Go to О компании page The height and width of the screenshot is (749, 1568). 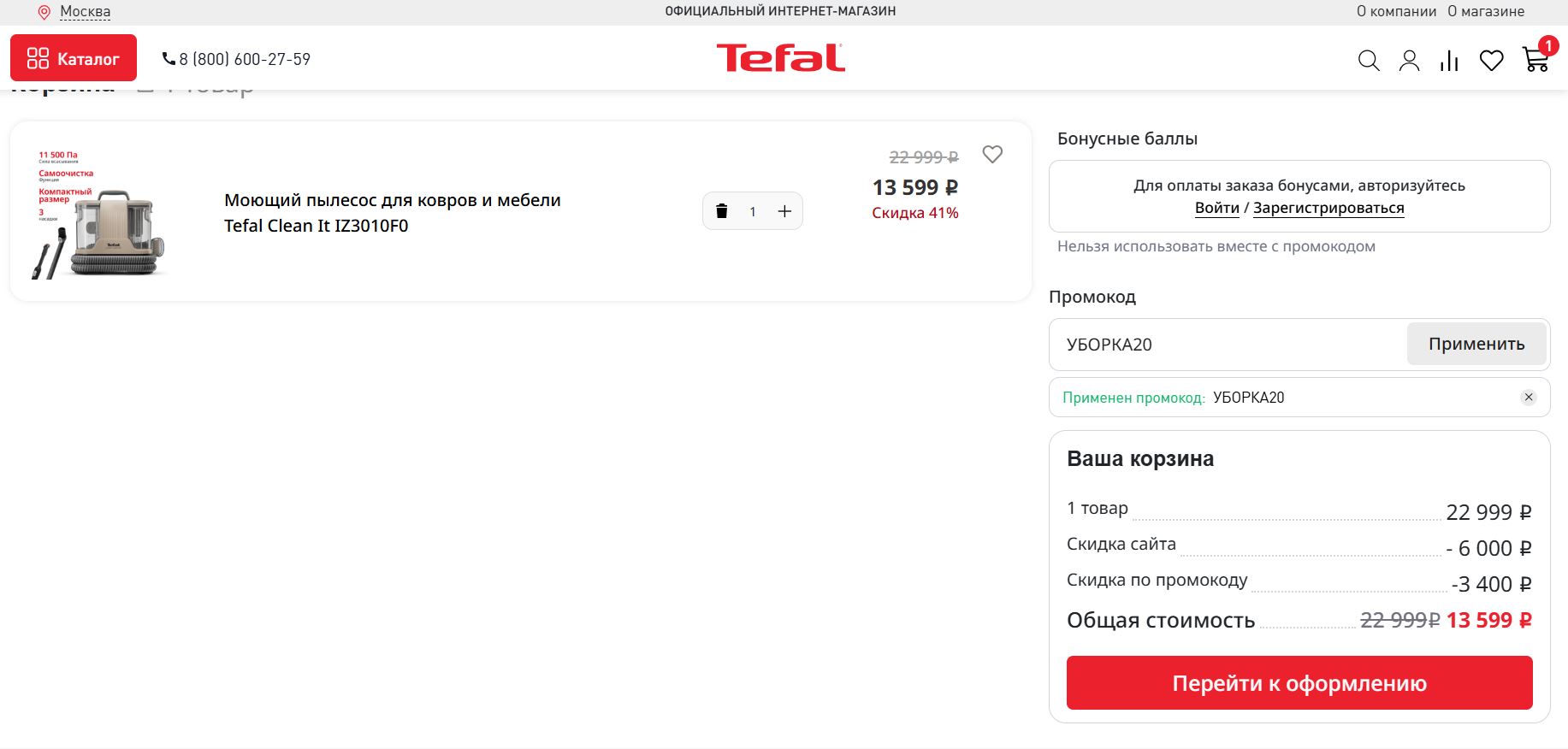pyautogui.click(x=1396, y=11)
